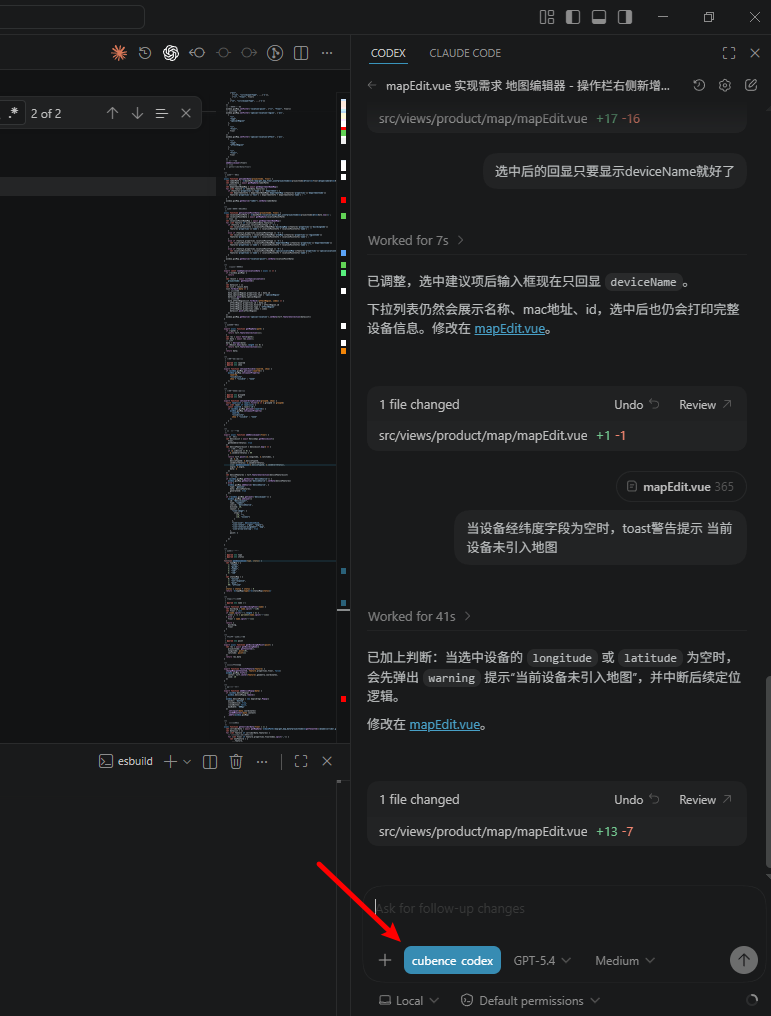Image resolution: width=771 pixels, height=1016 pixels.
Task: Launch Codex via the OpenAI logo icon
Action: click(171, 53)
